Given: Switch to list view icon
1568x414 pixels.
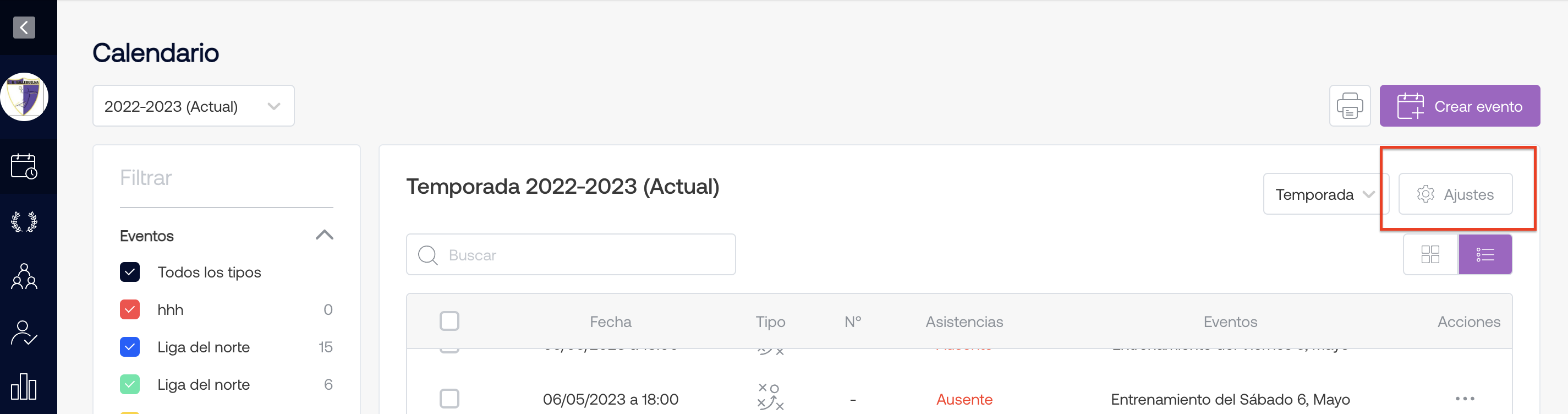Looking at the screenshot, I should pyautogui.click(x=1485, y=254).
